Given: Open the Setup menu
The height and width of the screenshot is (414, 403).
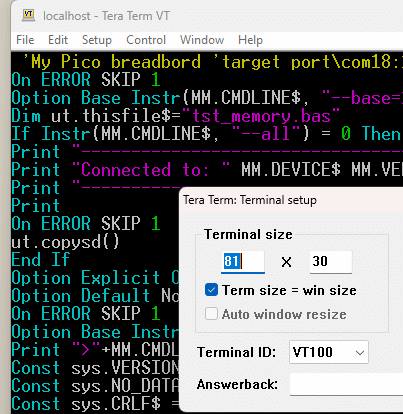Looking at the screenshot, I should [97, 40].
